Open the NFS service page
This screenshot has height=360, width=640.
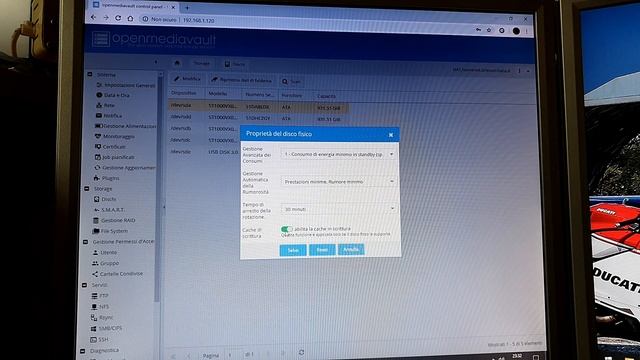[x=100, y=307]
